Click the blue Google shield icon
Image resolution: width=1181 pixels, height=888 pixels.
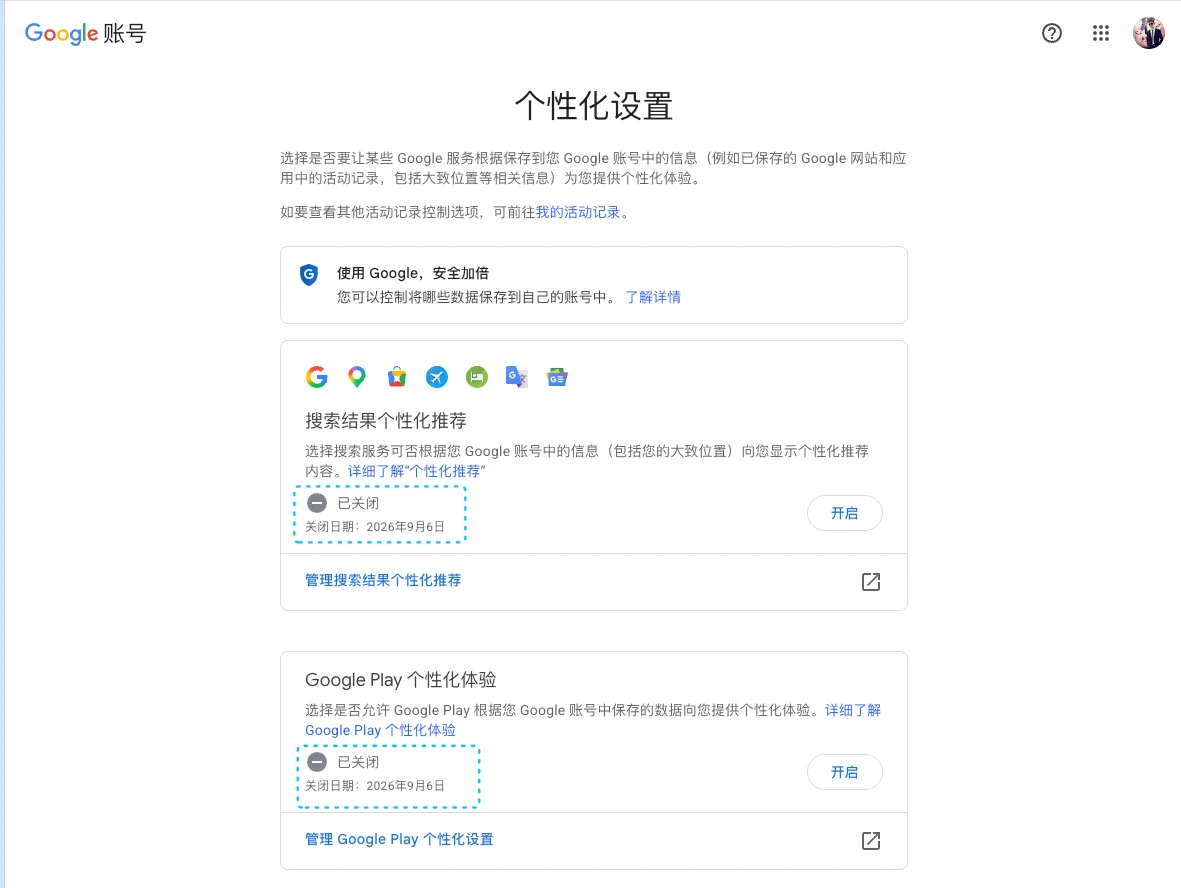tap(309, 274)
